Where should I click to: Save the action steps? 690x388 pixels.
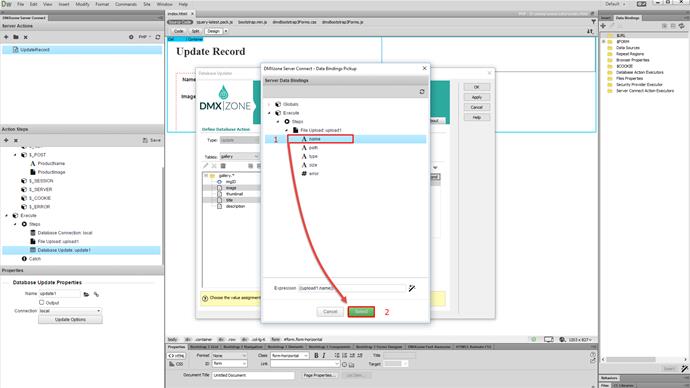pos(152,140)
